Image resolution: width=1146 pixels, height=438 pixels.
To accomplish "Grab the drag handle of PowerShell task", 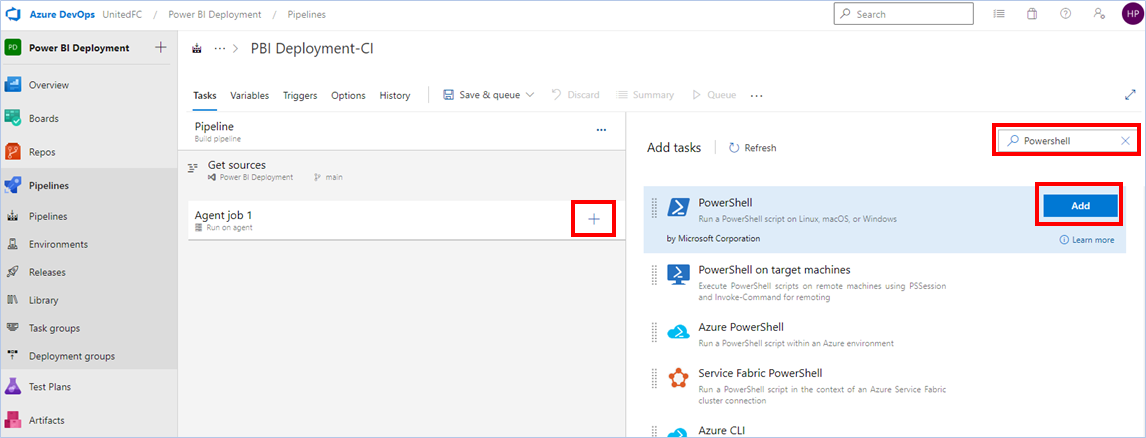I will [654, 208].
